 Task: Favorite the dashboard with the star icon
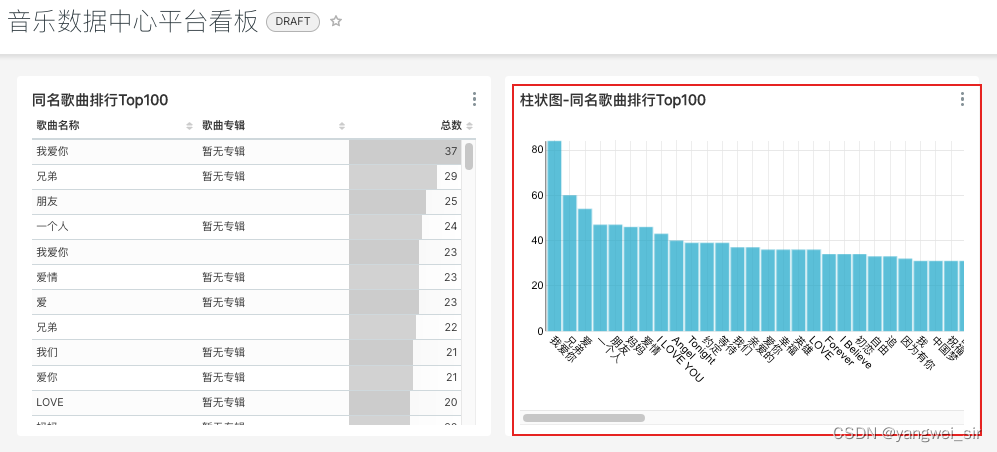336,21
